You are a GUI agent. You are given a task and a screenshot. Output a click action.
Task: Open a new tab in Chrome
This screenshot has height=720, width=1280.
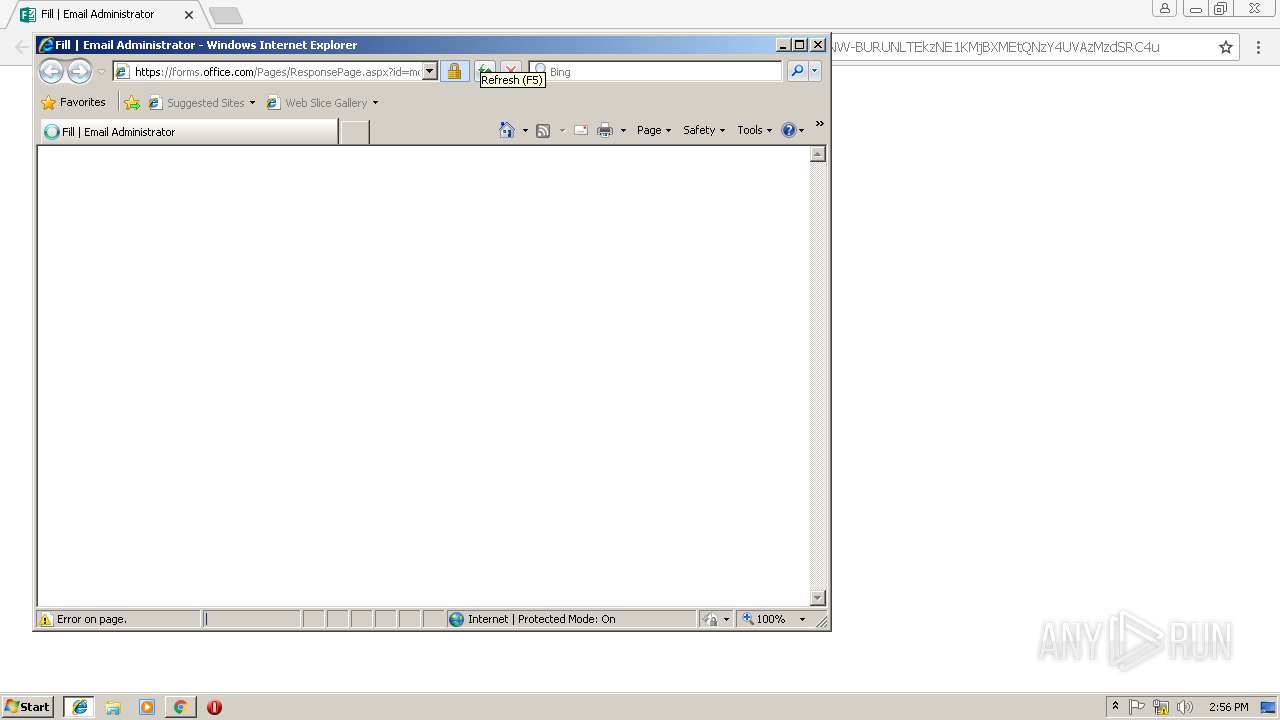click(226, 15)
